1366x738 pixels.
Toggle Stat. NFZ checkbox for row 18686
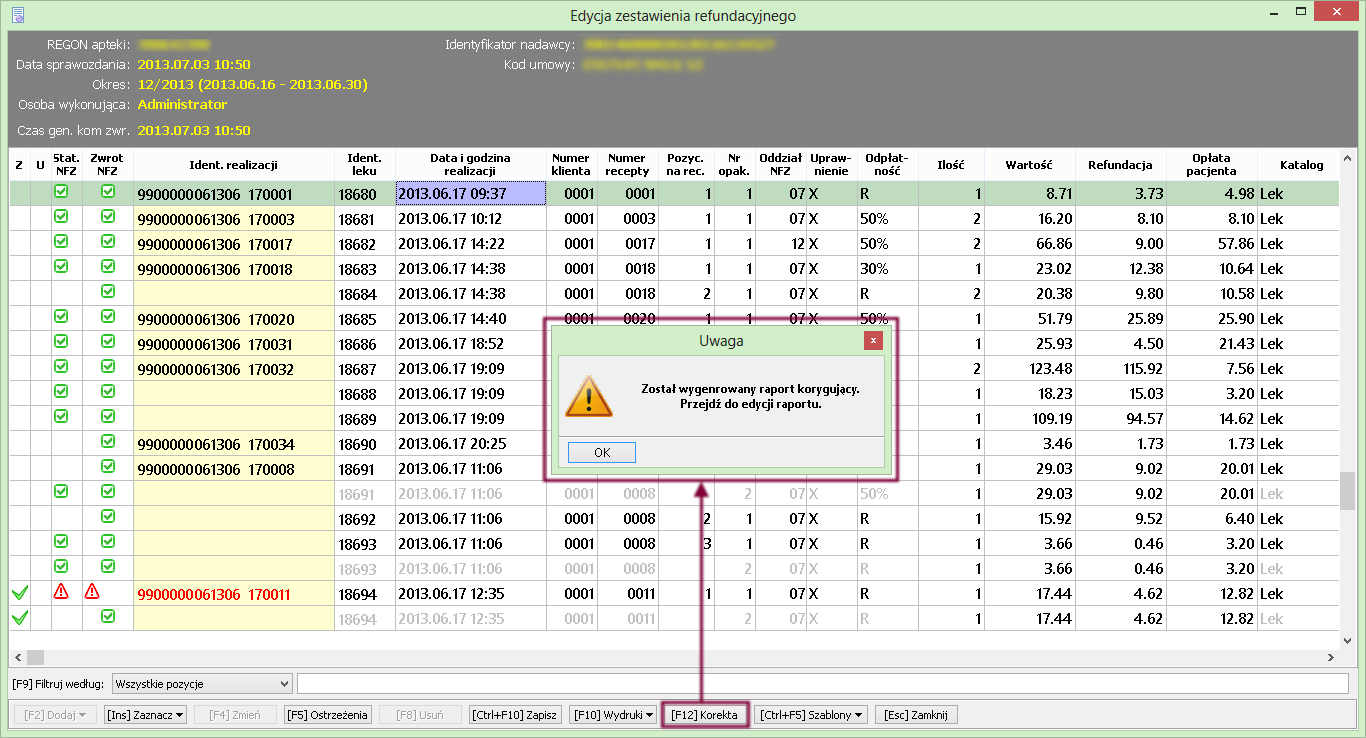tap(61, 341)
